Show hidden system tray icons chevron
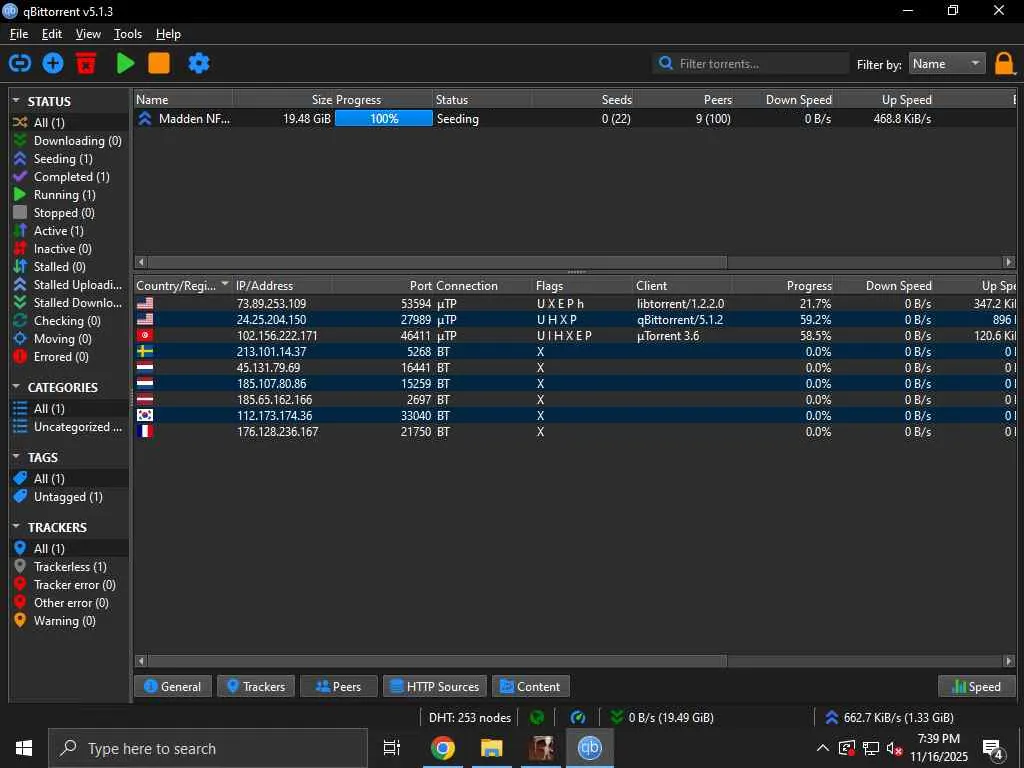Viewport: 1024px width, 768px height. [x=823, y=748]
